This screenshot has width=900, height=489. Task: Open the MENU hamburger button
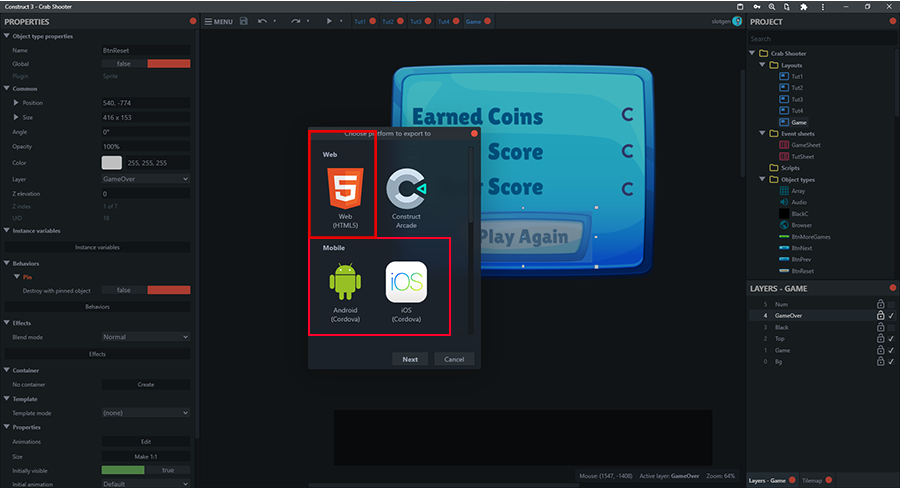tap(219, 21)
